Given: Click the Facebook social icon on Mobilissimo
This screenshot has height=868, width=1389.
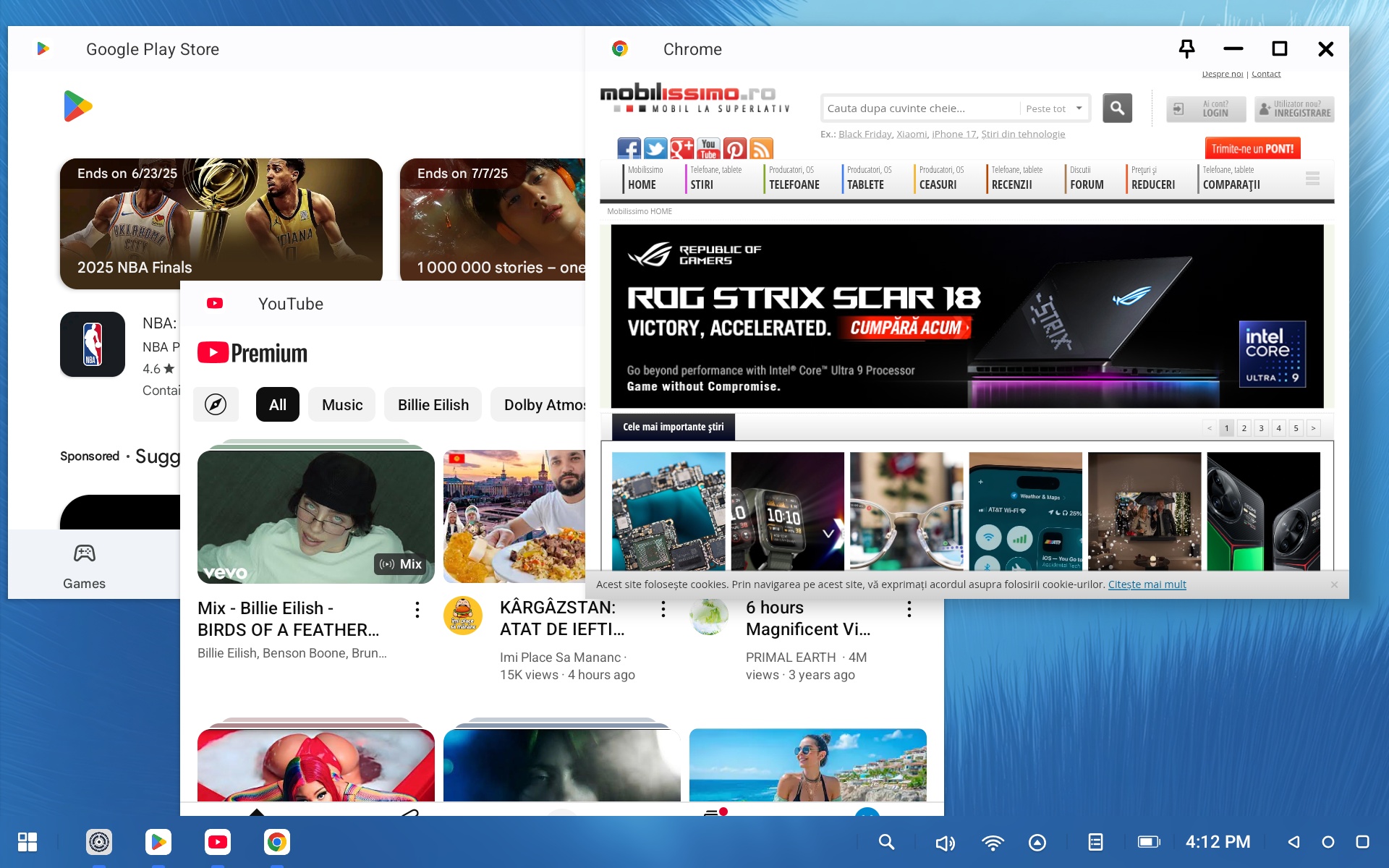Looking at the screenshot, I should coord(629,148).
